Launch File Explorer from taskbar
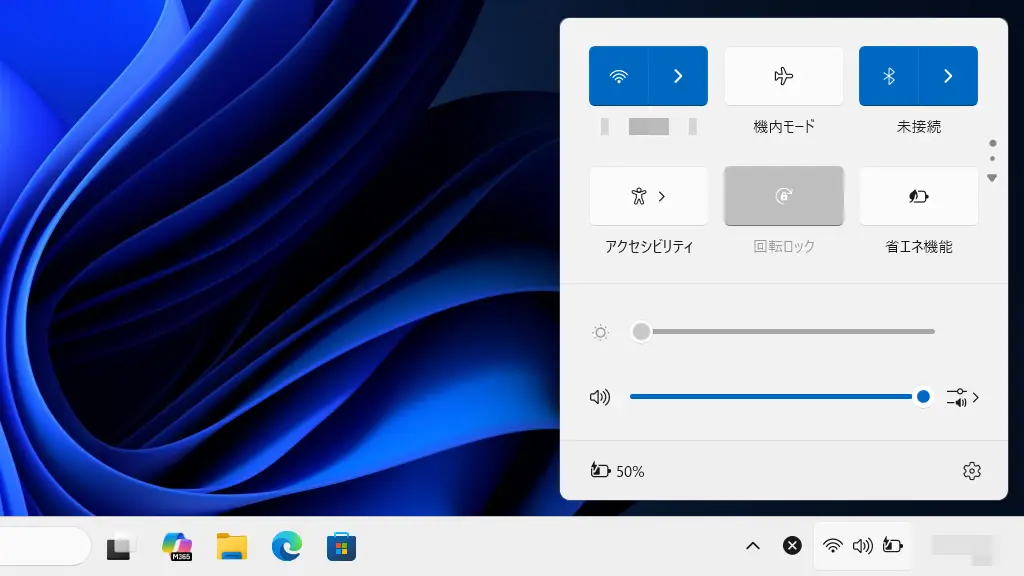1024x576 pixels. 232,546
